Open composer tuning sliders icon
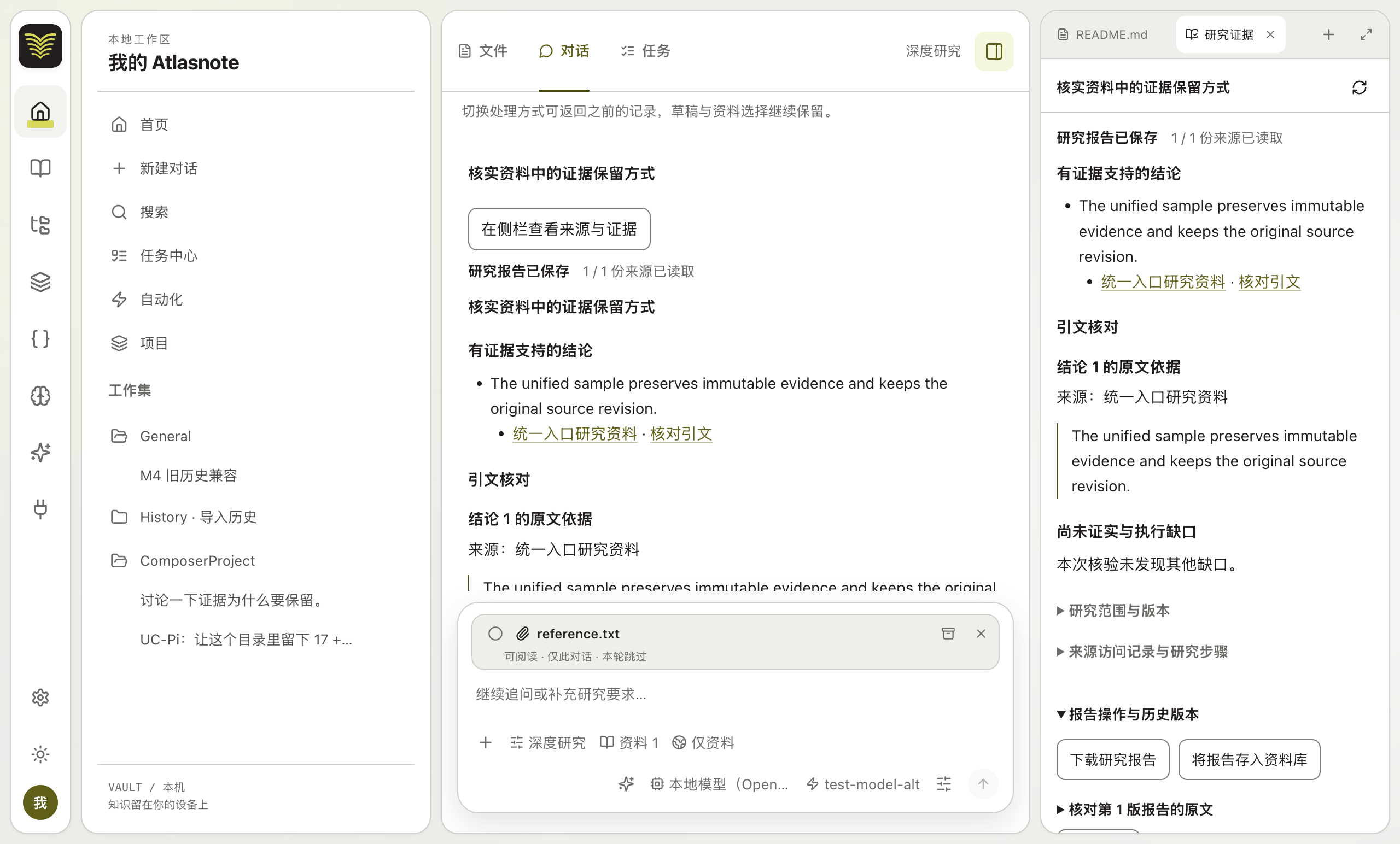The width and height of the screenshot is (1400, 844). (x=944, y=784)
